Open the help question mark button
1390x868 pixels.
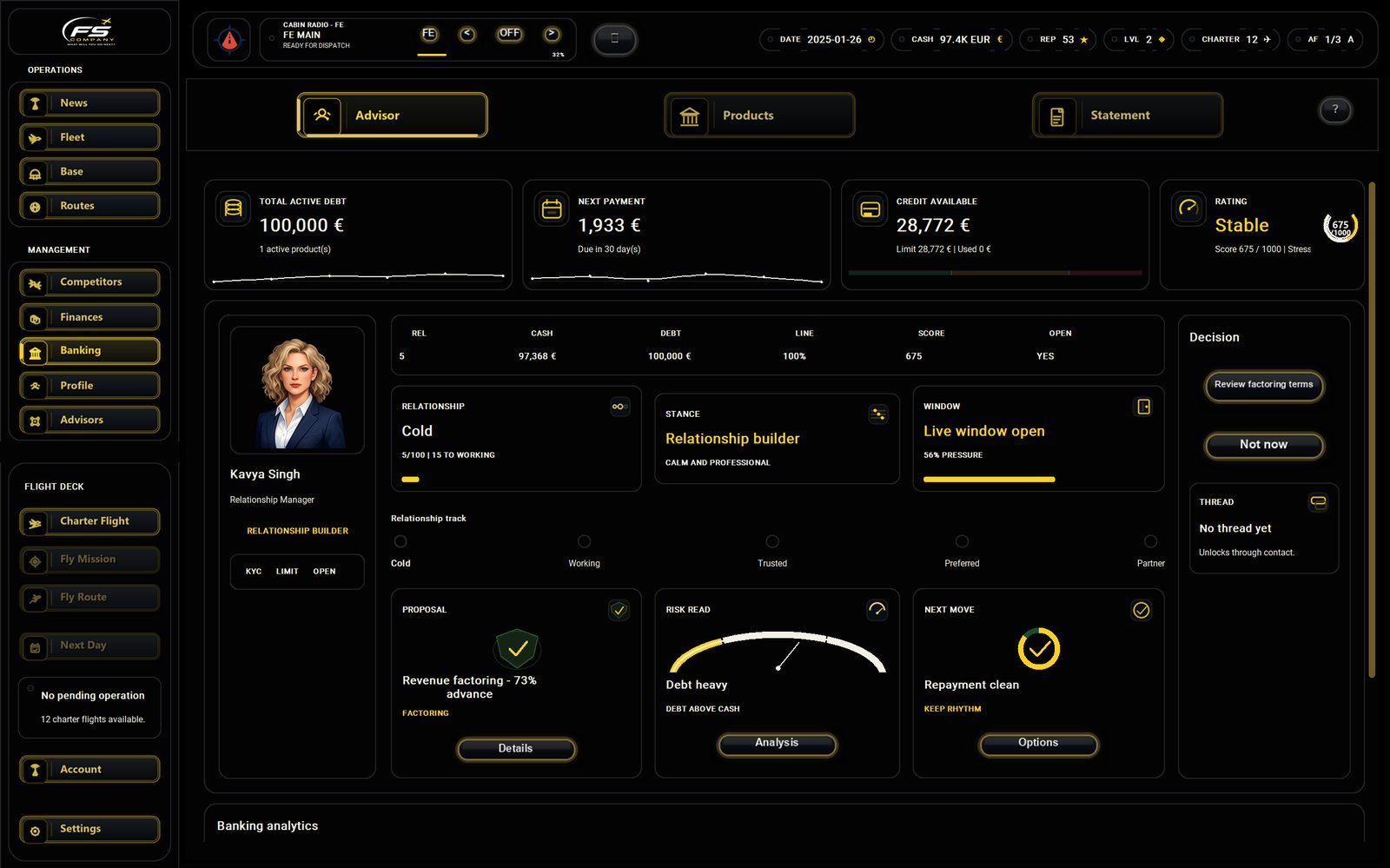[1335, 109]
